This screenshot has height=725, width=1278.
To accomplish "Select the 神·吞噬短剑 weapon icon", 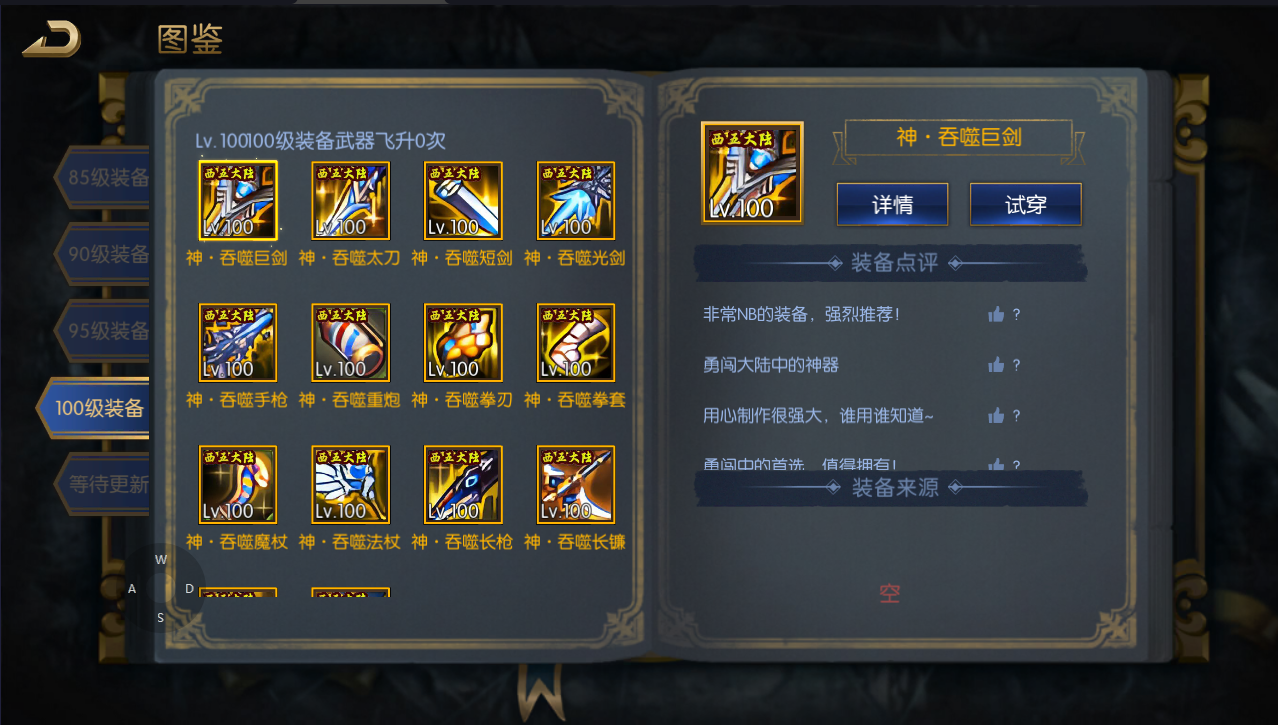I will click(x=463, y=201).
